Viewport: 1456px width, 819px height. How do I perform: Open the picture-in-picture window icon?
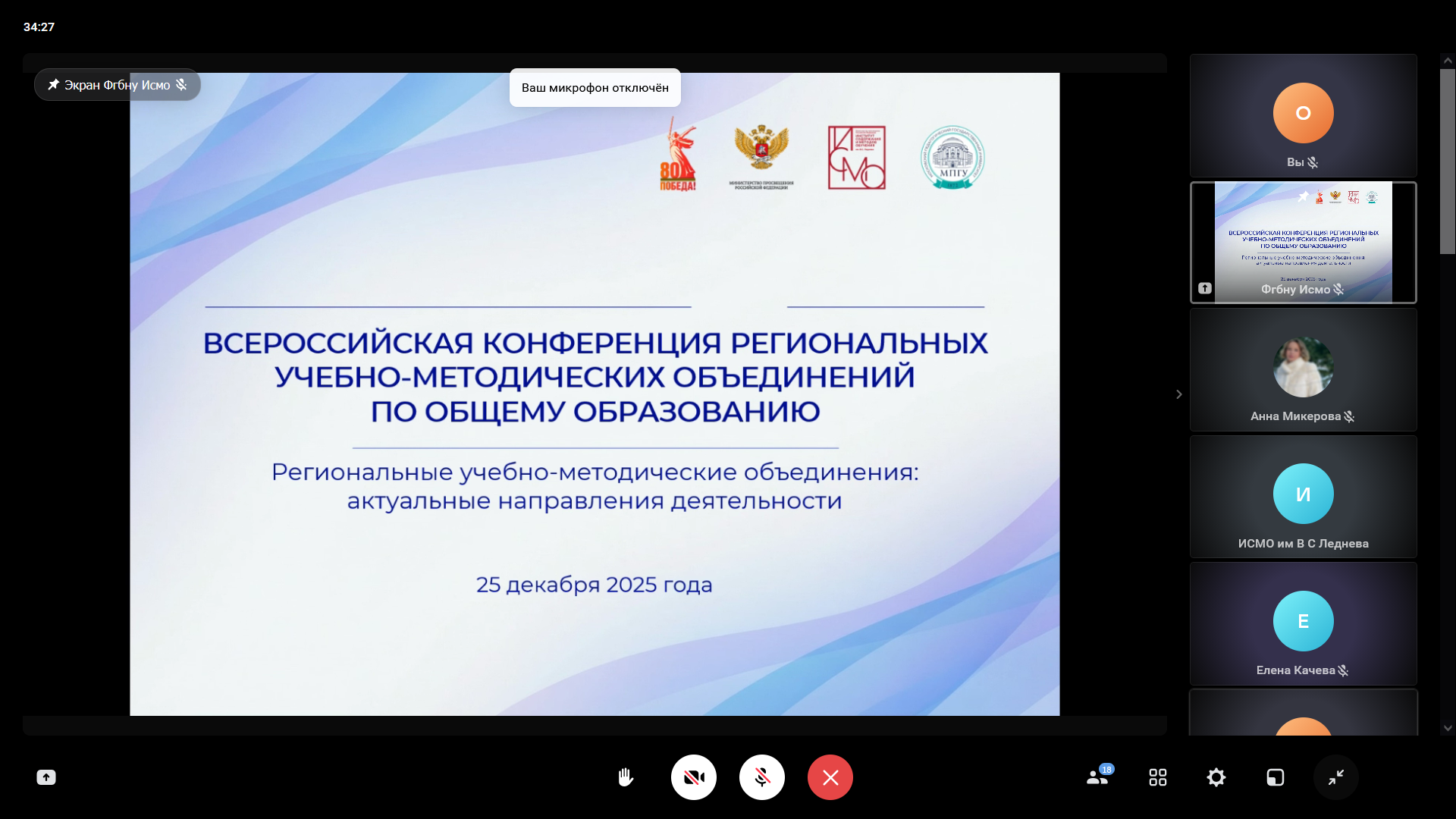point(1275,777)
